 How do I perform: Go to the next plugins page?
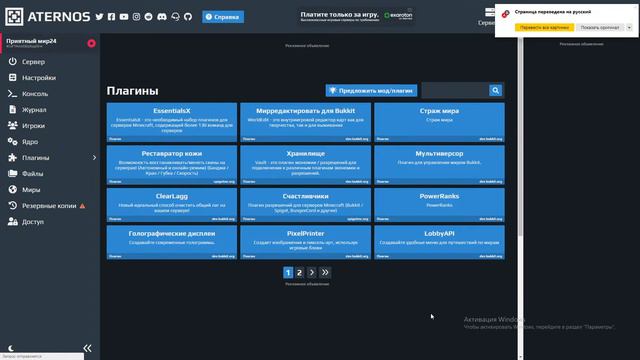[311, 272]
